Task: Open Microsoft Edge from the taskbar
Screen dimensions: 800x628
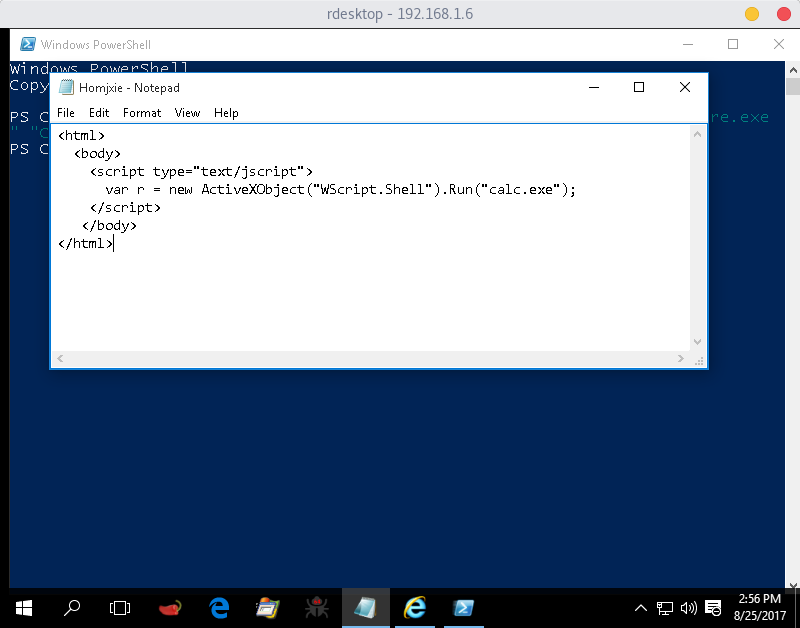Action: pyautogui.click(x=219, y=608)
